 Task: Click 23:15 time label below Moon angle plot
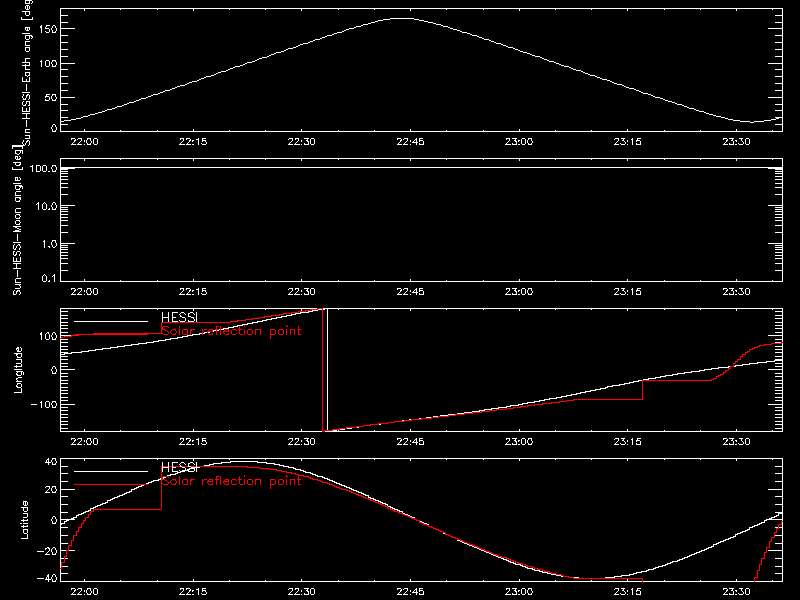[x=628, y=291]
